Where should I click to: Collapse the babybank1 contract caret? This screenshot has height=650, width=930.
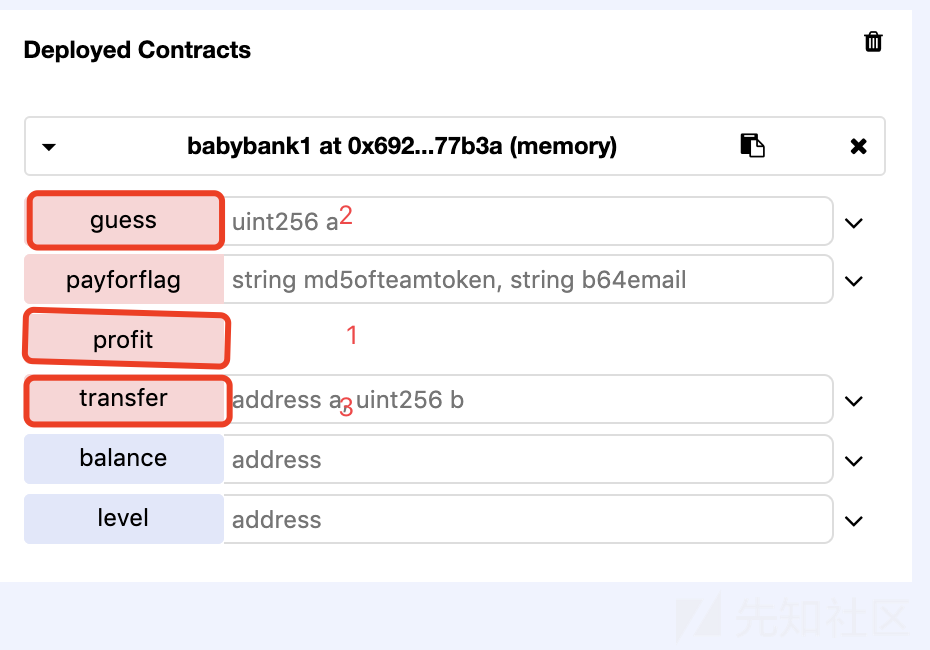(49, 146)
